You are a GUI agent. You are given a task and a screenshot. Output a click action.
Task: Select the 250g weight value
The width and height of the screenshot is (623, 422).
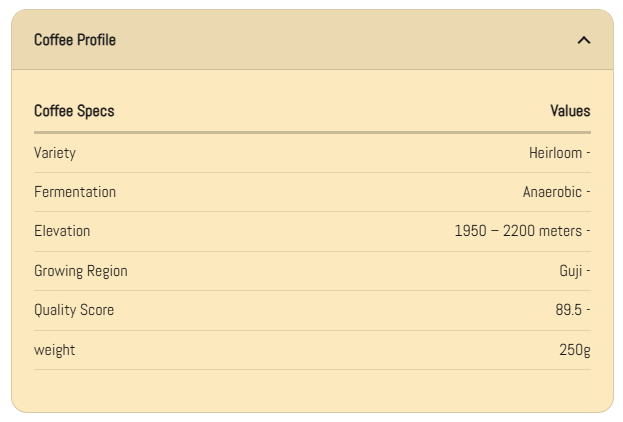(575, 350)
